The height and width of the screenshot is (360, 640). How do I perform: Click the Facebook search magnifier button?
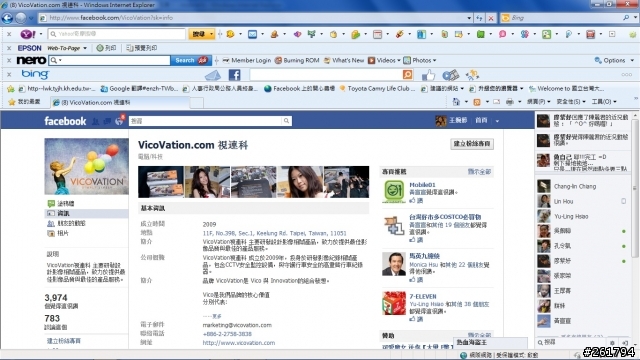[287, 121]
